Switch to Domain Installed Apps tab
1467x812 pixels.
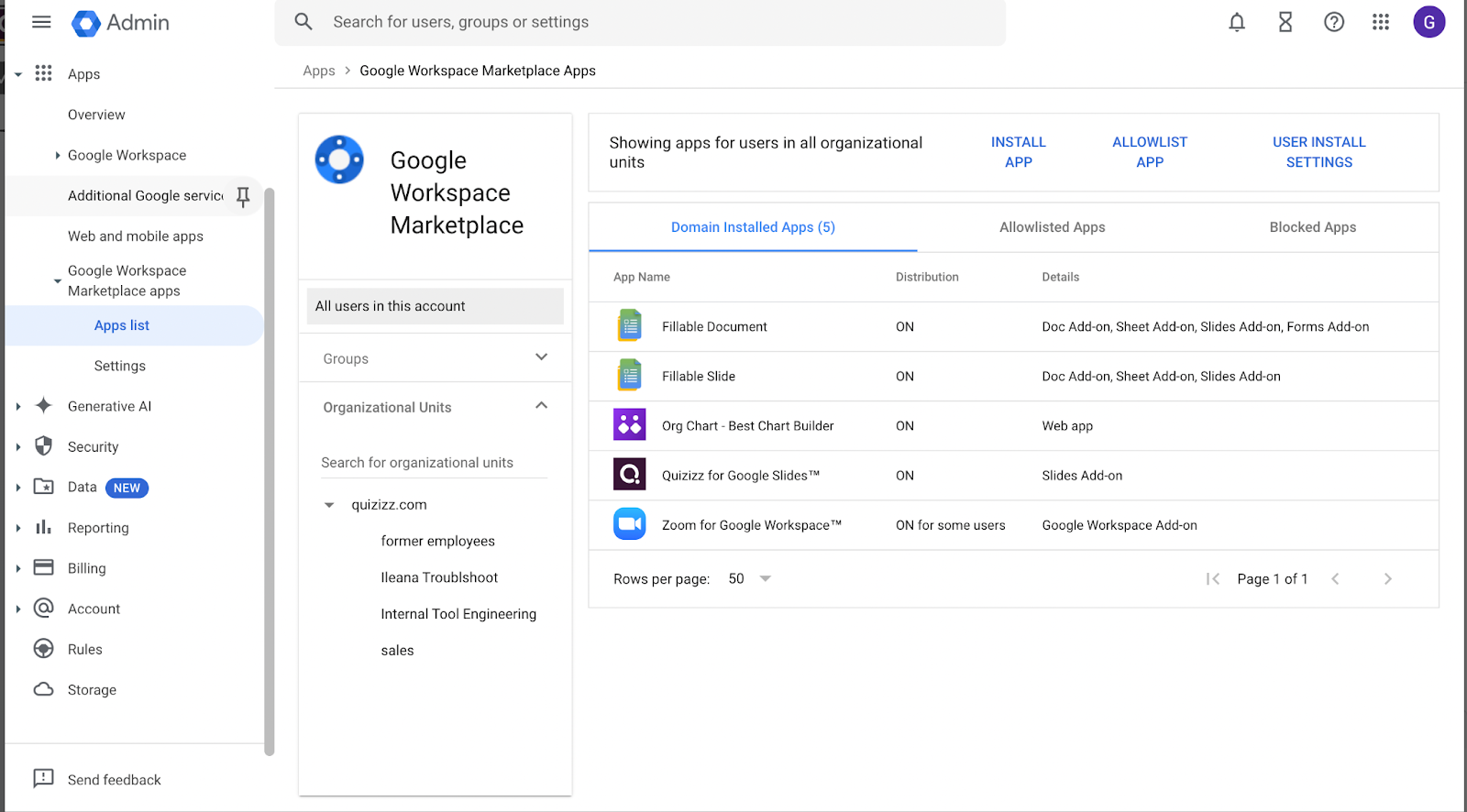(x=753, y=227)
